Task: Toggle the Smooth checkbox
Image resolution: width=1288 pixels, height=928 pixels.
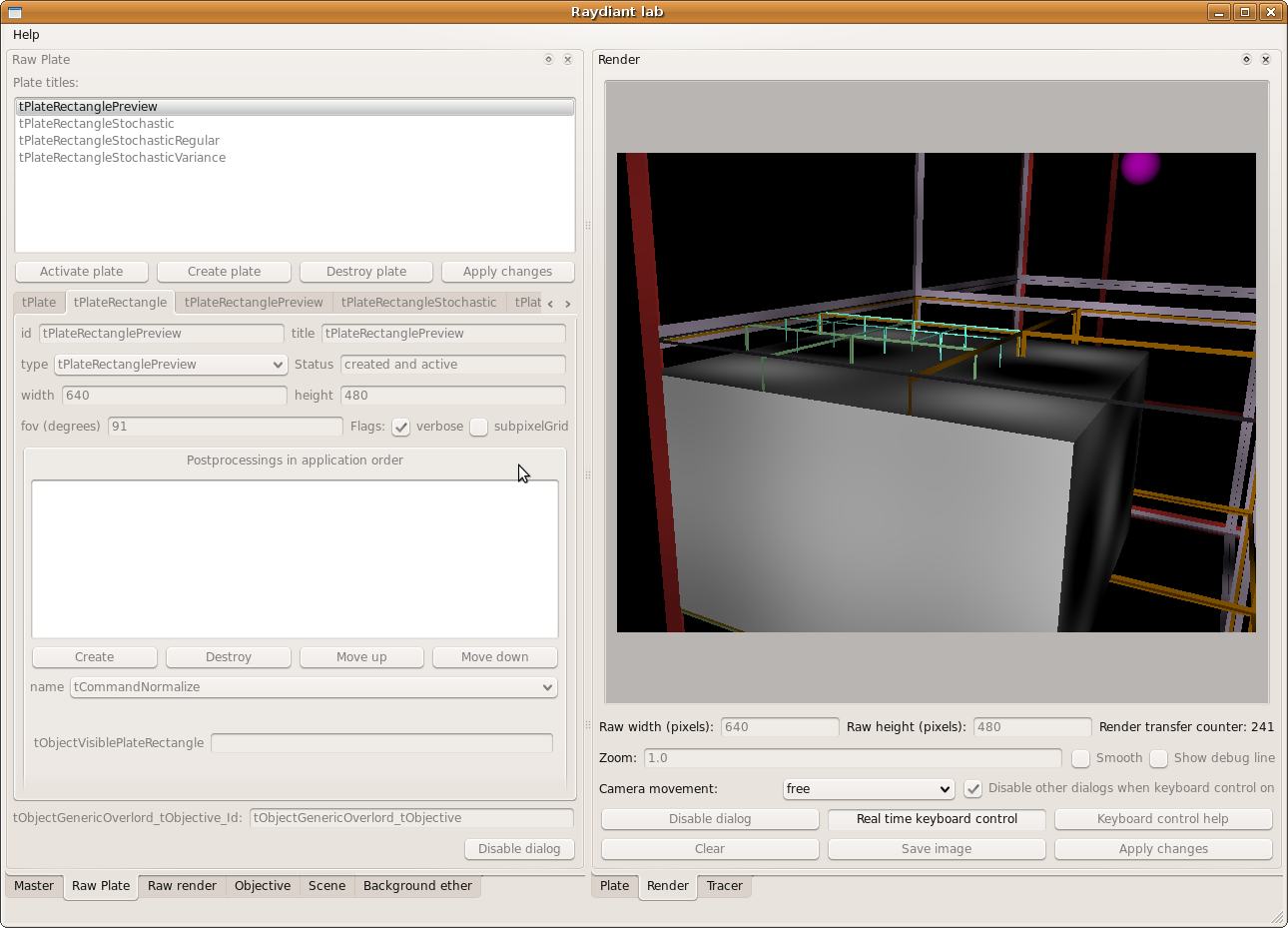Action: [1080, 758]
